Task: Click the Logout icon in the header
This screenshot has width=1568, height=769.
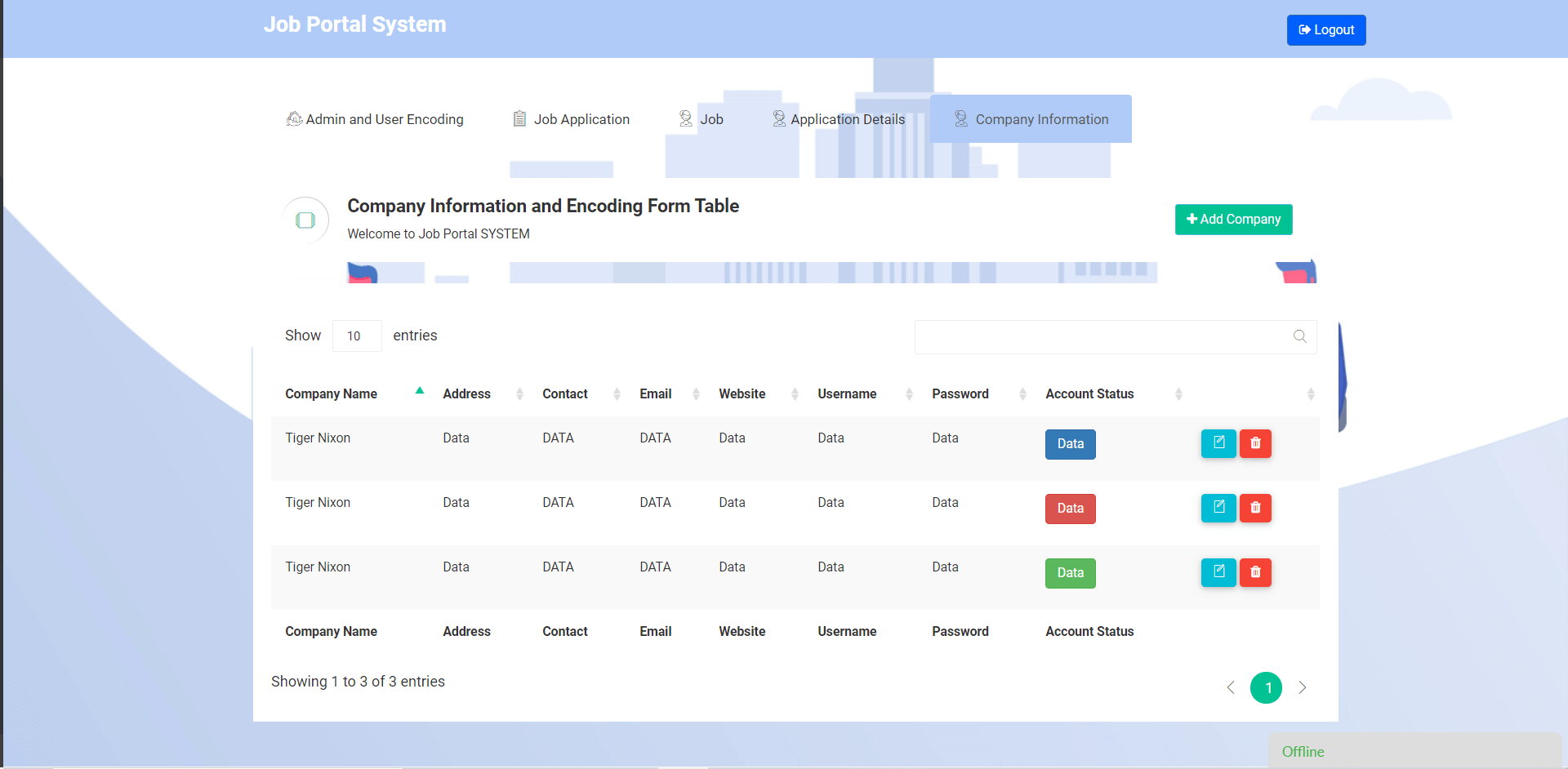Action: [1307, 29]
